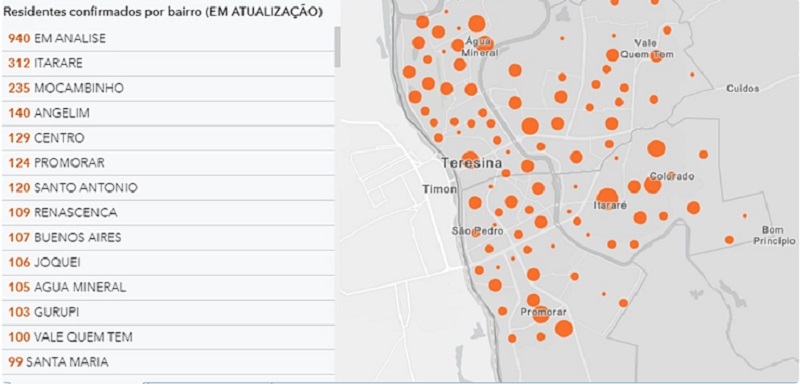Select ITARARE in the neighborhood list

168,63
